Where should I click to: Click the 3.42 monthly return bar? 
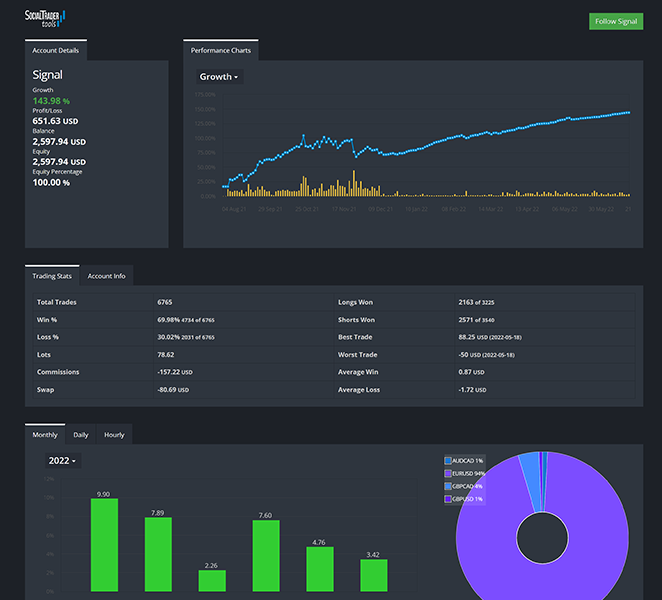[374, 575]
